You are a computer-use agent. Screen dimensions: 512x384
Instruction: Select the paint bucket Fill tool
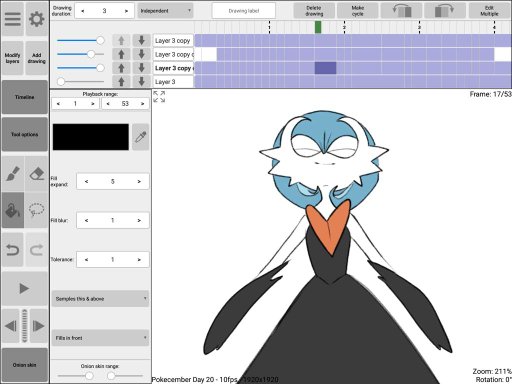tap(13, 210)
